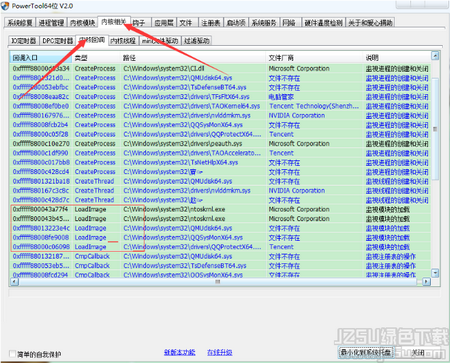The image size is (450, 363).
Task: Sort by the 文件厂商 column header
Action: (314, 58)
